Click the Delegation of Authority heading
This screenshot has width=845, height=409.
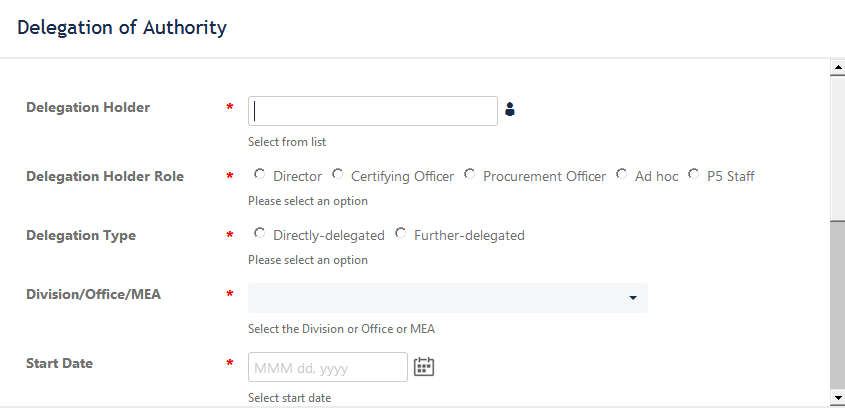click(122, 27)
